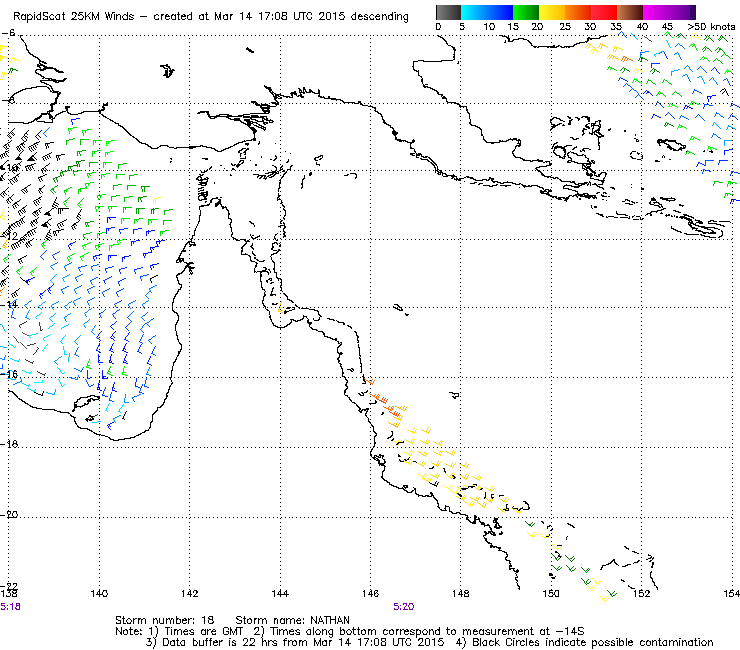Screen dimensions: 740x650
Task: Click the orange wind barbs off the coast
Action: pyautogui.click(x=385, y=401)
